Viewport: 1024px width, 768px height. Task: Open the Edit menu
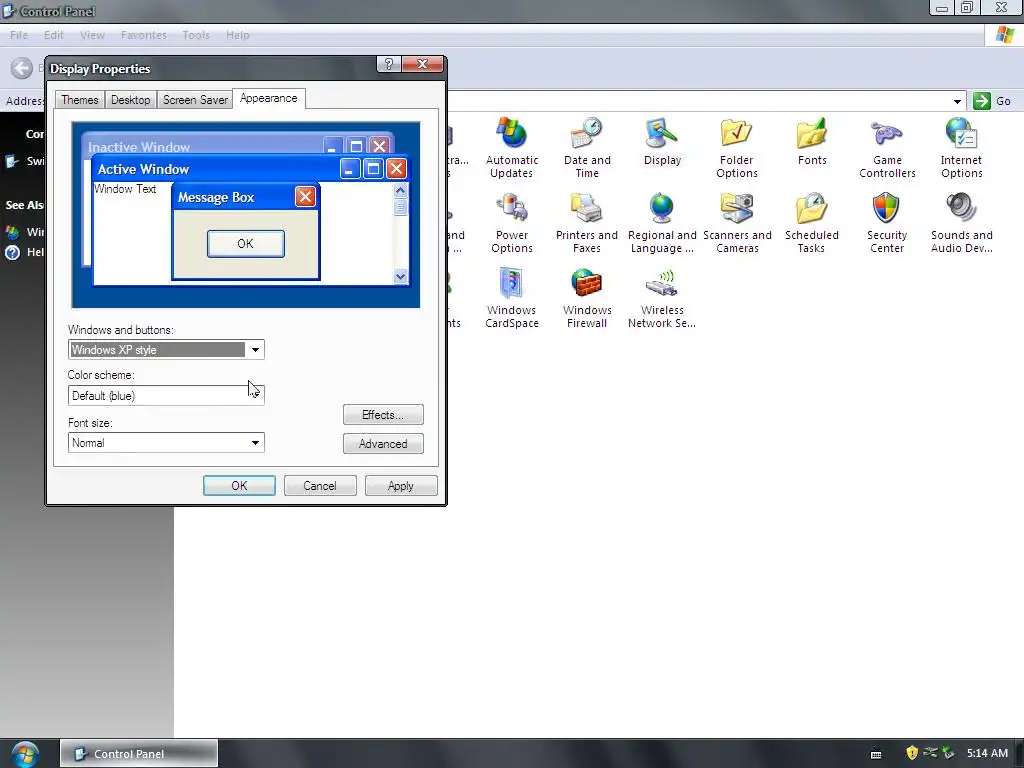click(54, 35)
